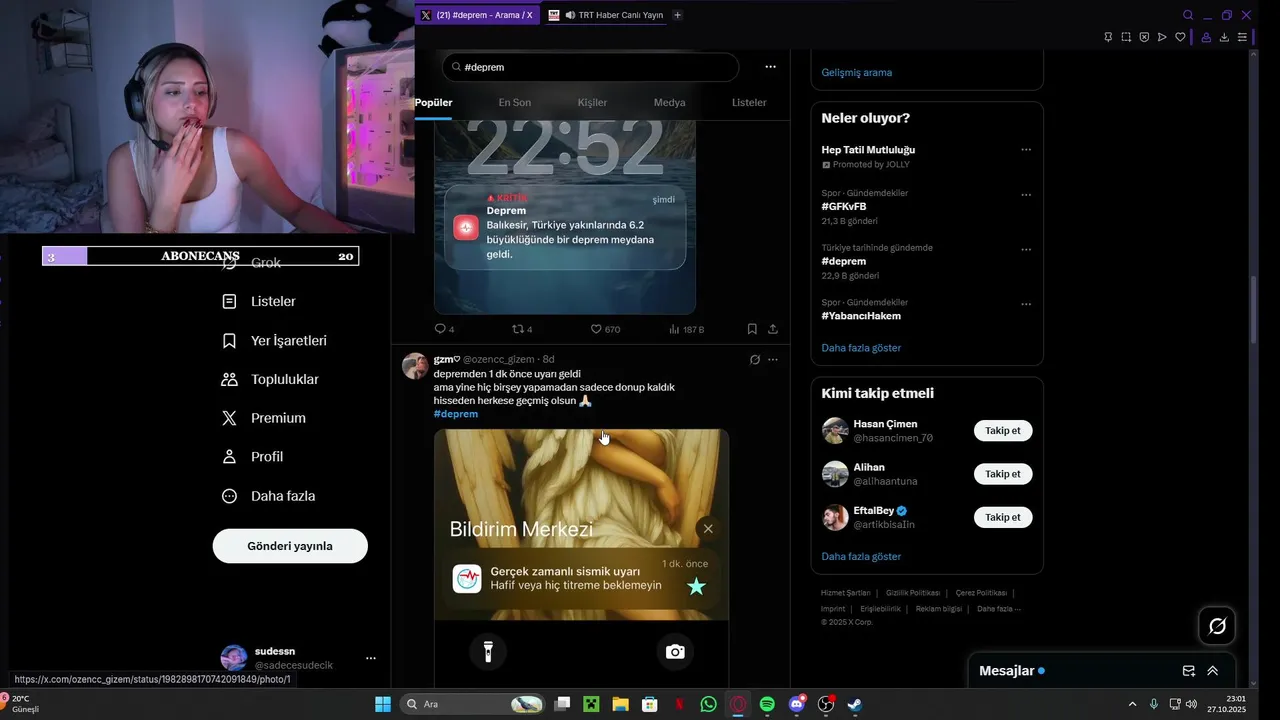Open gzm user avatar
The width and height of the screenshot is (1280, 720).
click(415, 366)
